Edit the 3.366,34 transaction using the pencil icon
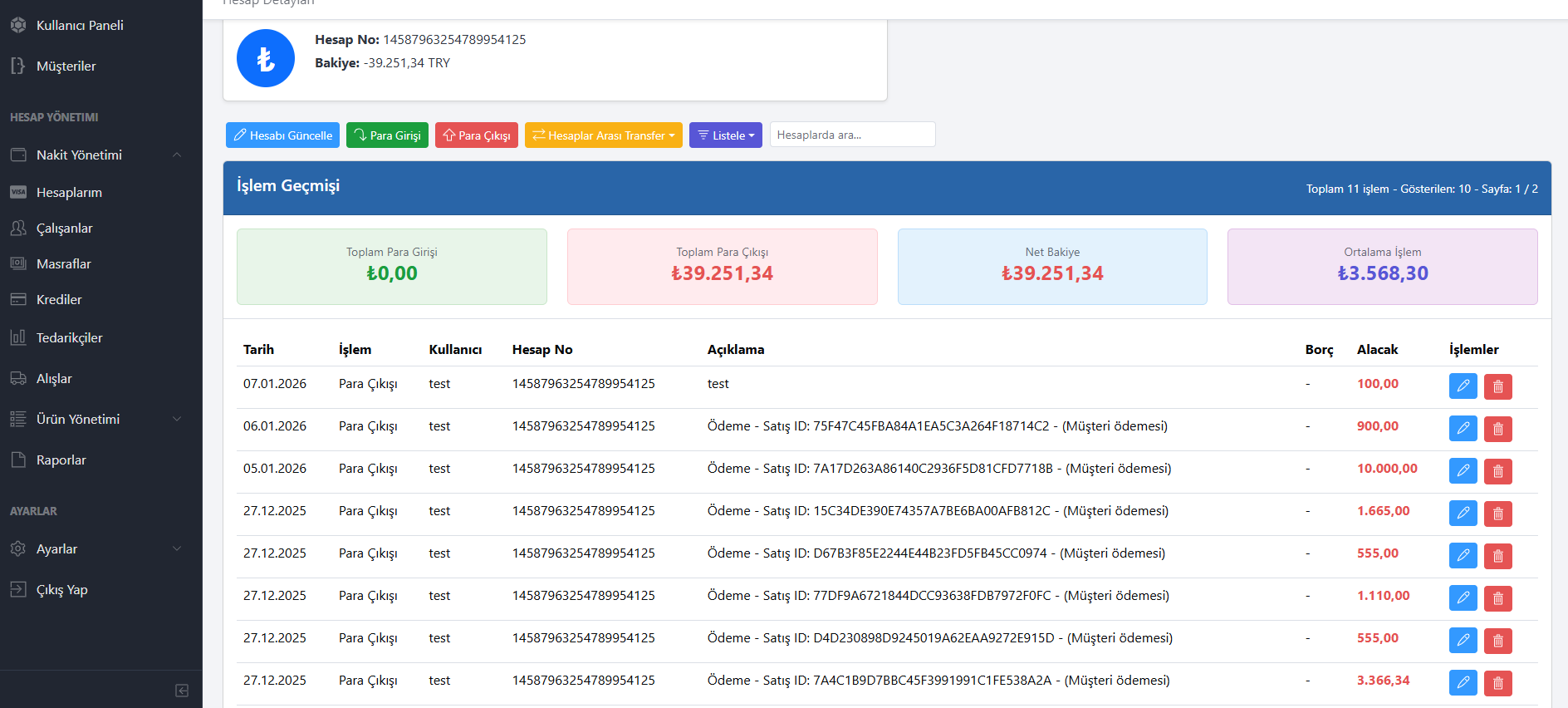1568x708 pixels. [x=1463, y=683]
